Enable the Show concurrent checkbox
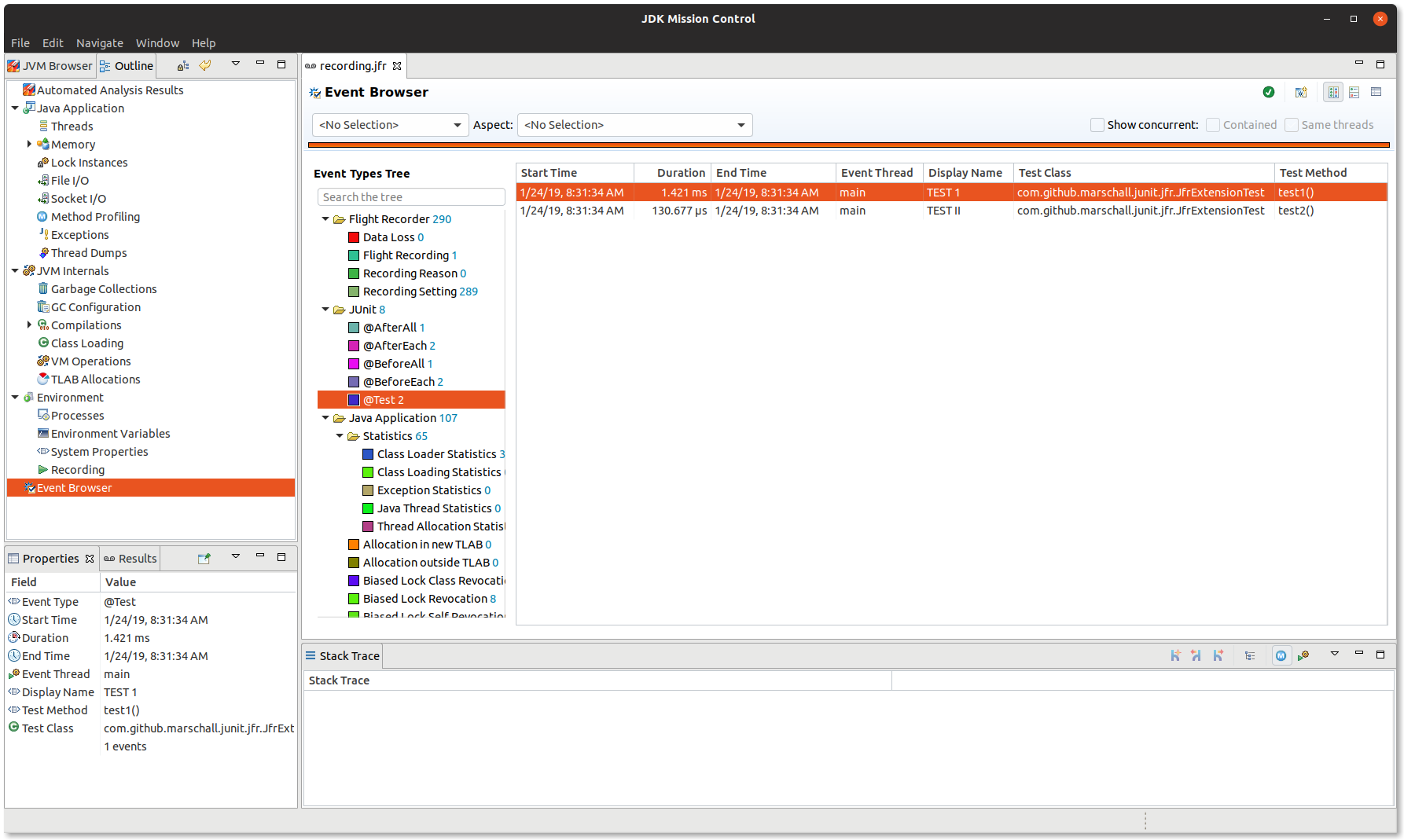The height and width of the screenshot is (840, 1404). click(1097, 124)
